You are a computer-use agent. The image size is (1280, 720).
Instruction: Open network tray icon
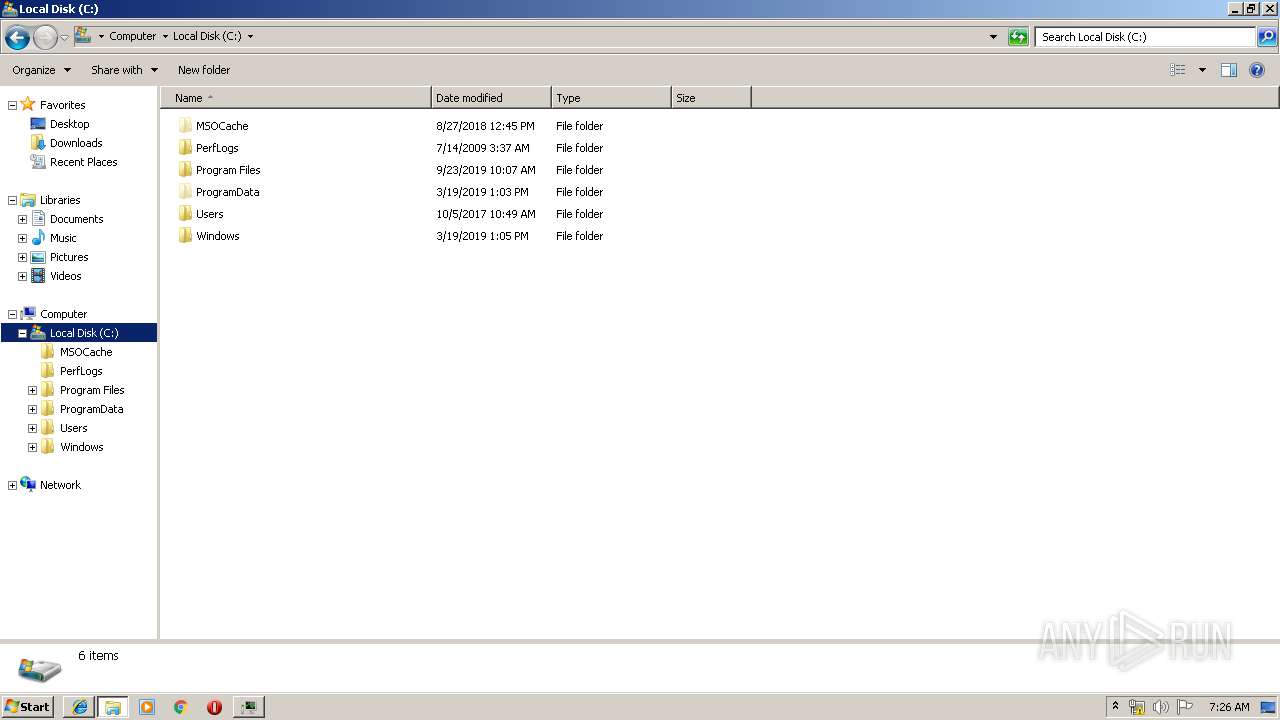point(1137,707)
